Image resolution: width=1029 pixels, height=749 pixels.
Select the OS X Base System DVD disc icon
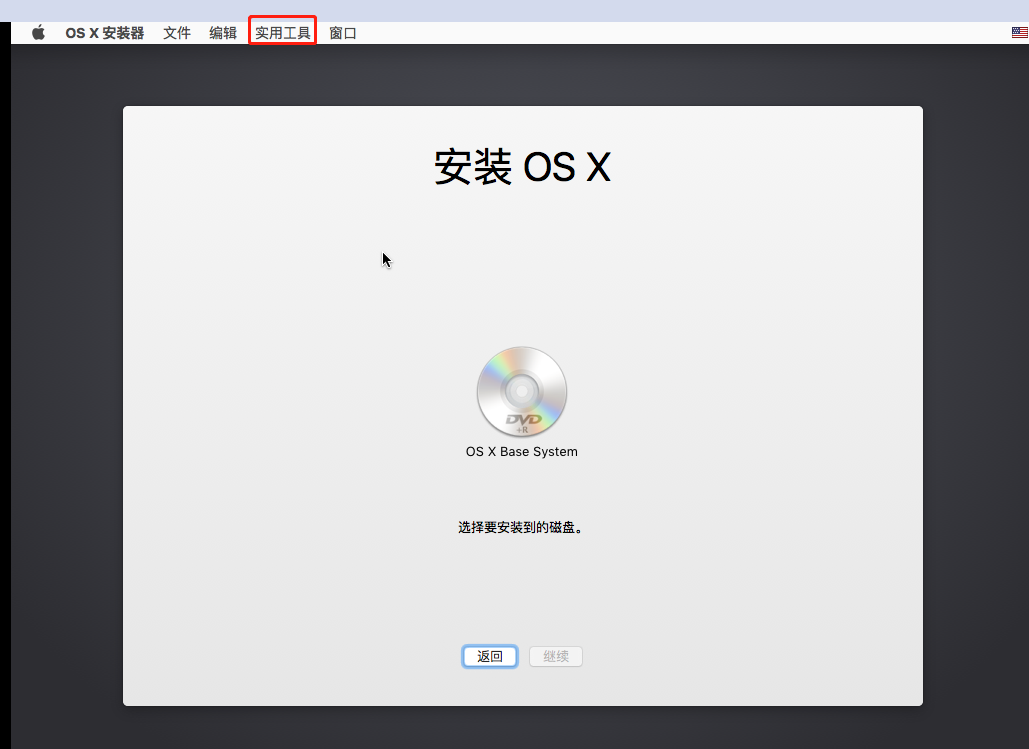coord(522,391)
